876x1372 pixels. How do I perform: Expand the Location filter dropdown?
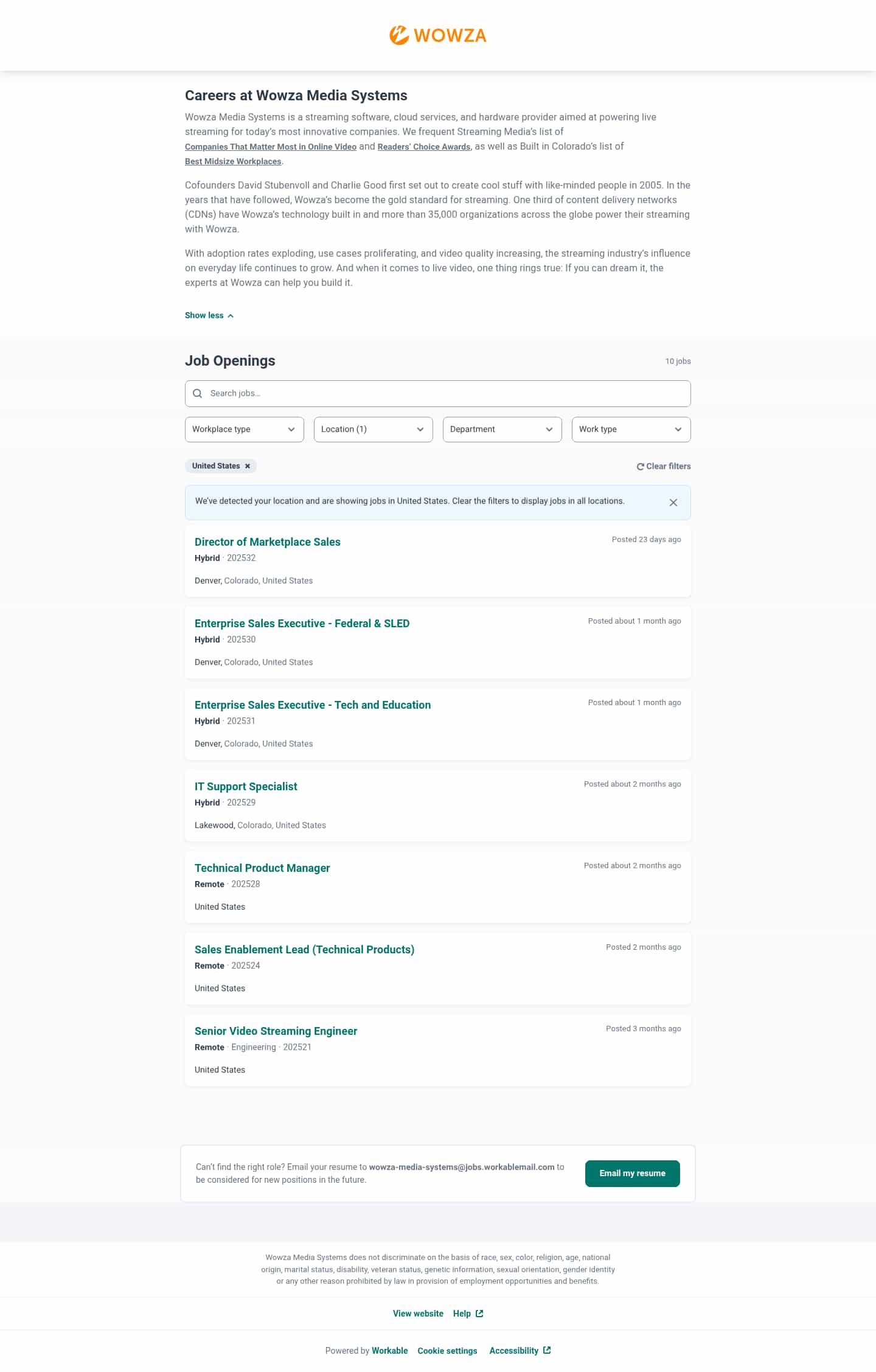click(x=373, y=430)
